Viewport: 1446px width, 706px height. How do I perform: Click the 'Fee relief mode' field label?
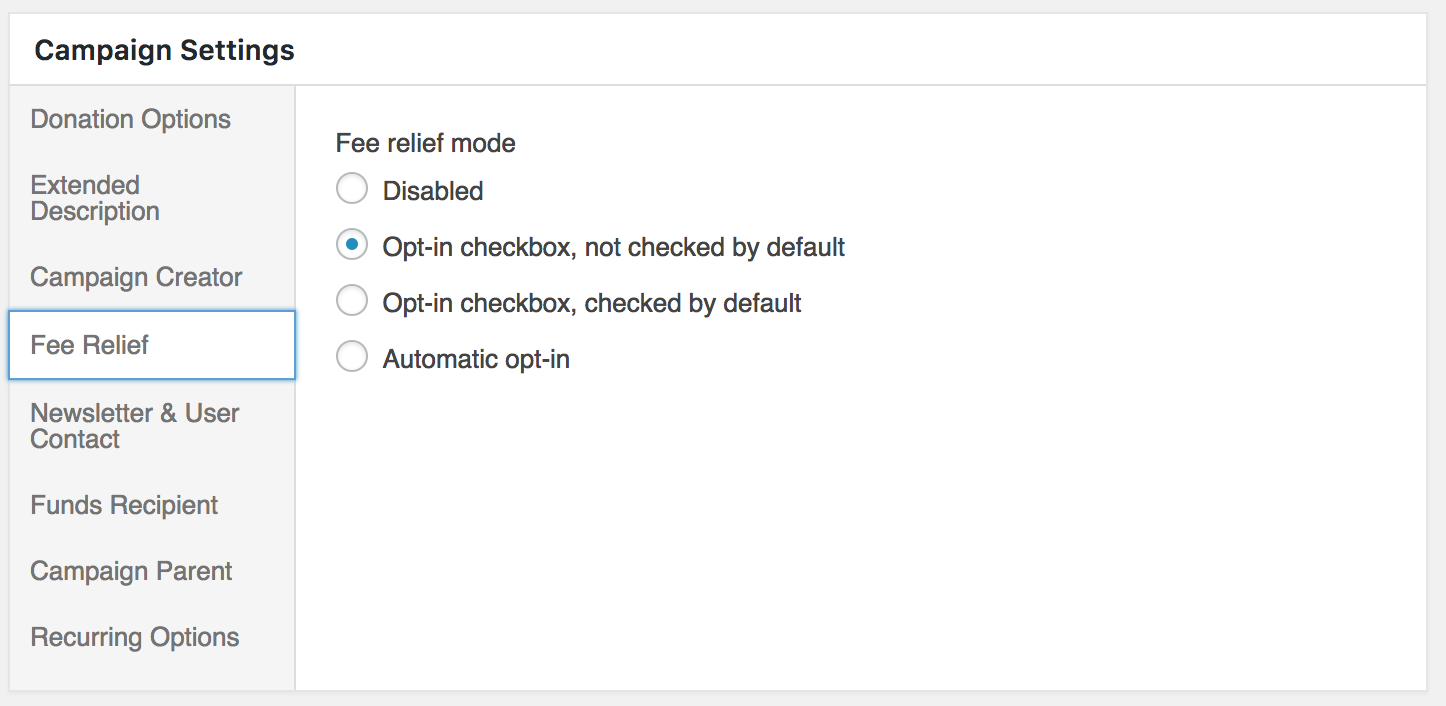click(x=425, y=143)
